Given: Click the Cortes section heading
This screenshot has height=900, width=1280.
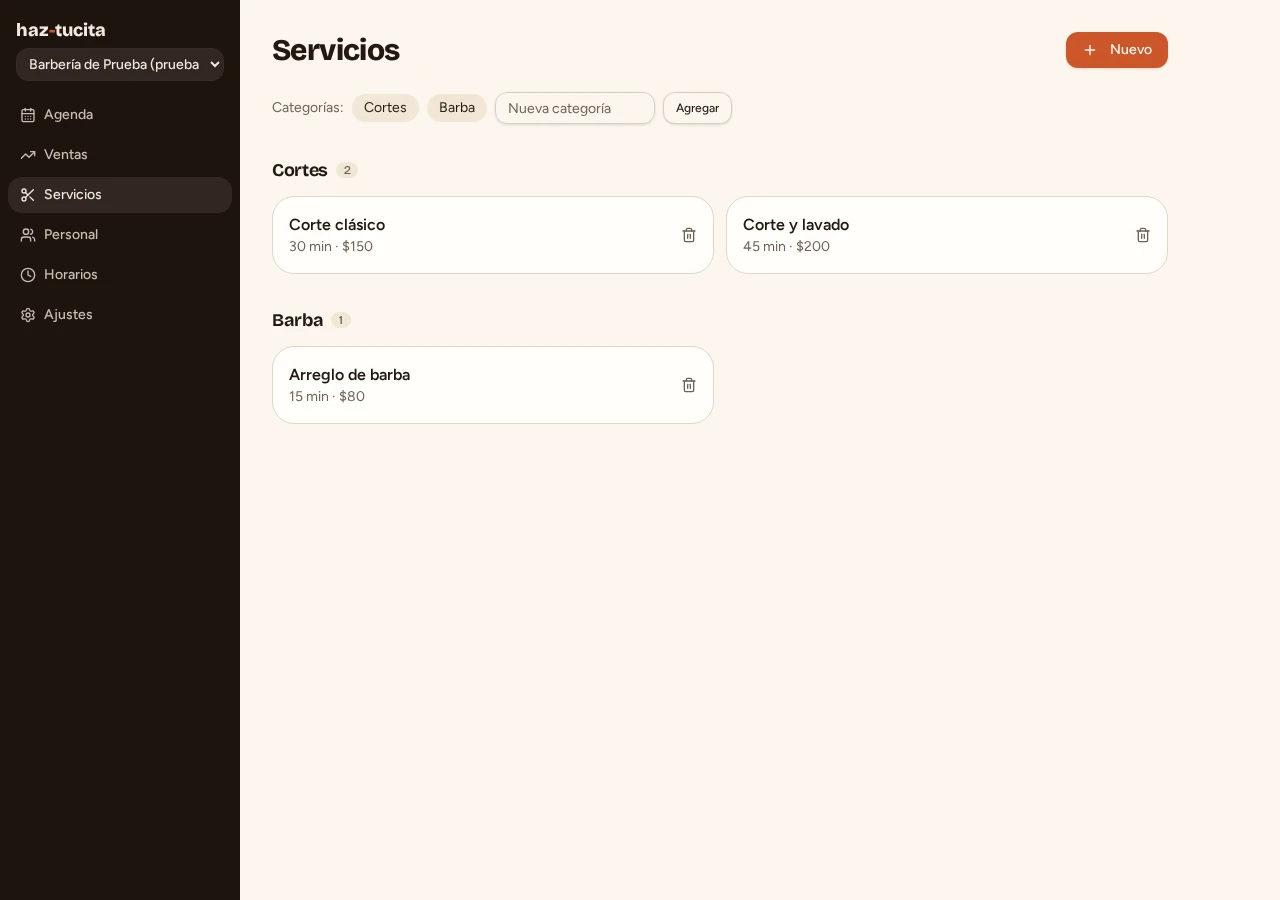Looking at the screenshot, I should 299,170.
